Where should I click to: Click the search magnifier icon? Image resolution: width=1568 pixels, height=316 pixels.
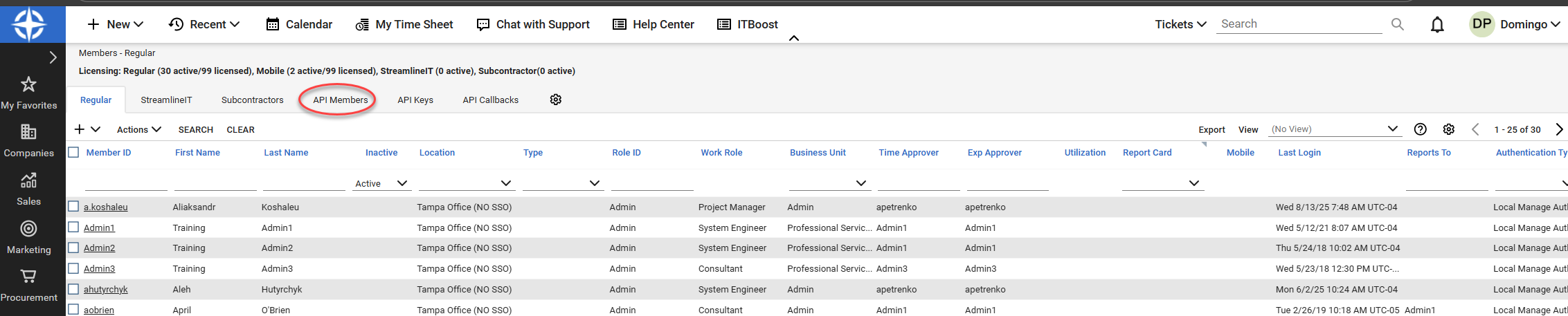tap(1397, 25)
